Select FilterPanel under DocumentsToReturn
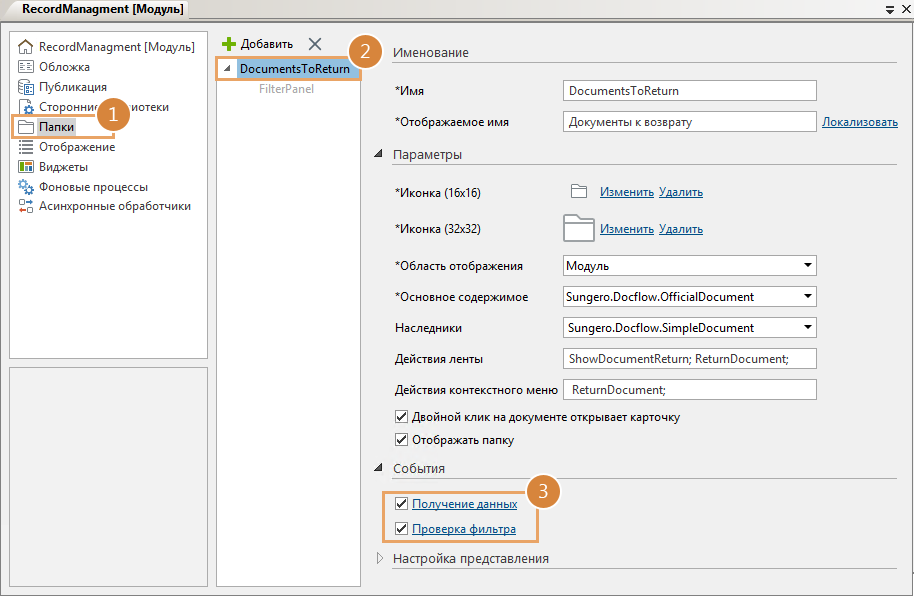Image resolution: width=914 pixels, height=597 pixels. click(x=286, y=88)
